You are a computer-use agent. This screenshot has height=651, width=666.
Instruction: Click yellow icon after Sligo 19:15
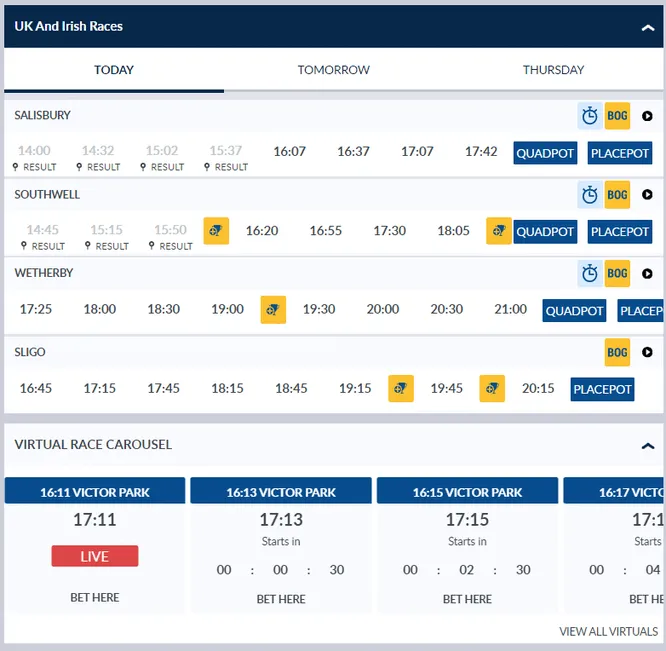click(401, 388)
